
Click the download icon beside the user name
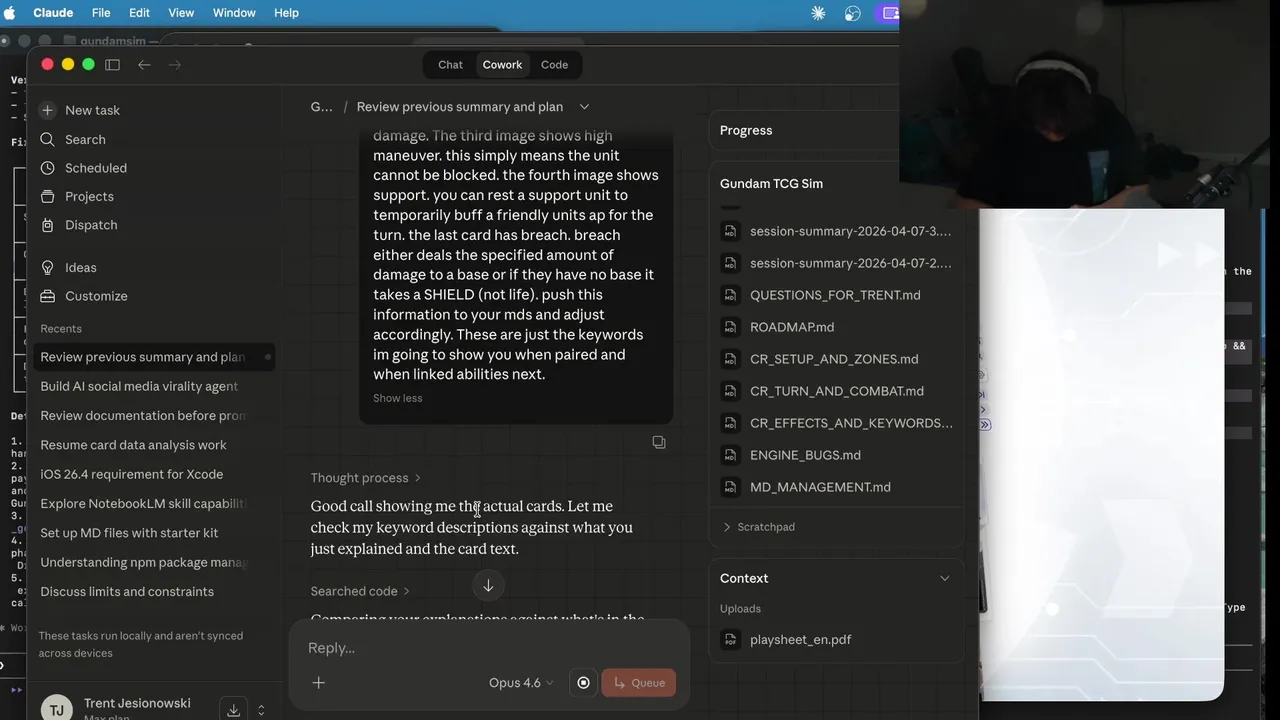pos(233,710)
